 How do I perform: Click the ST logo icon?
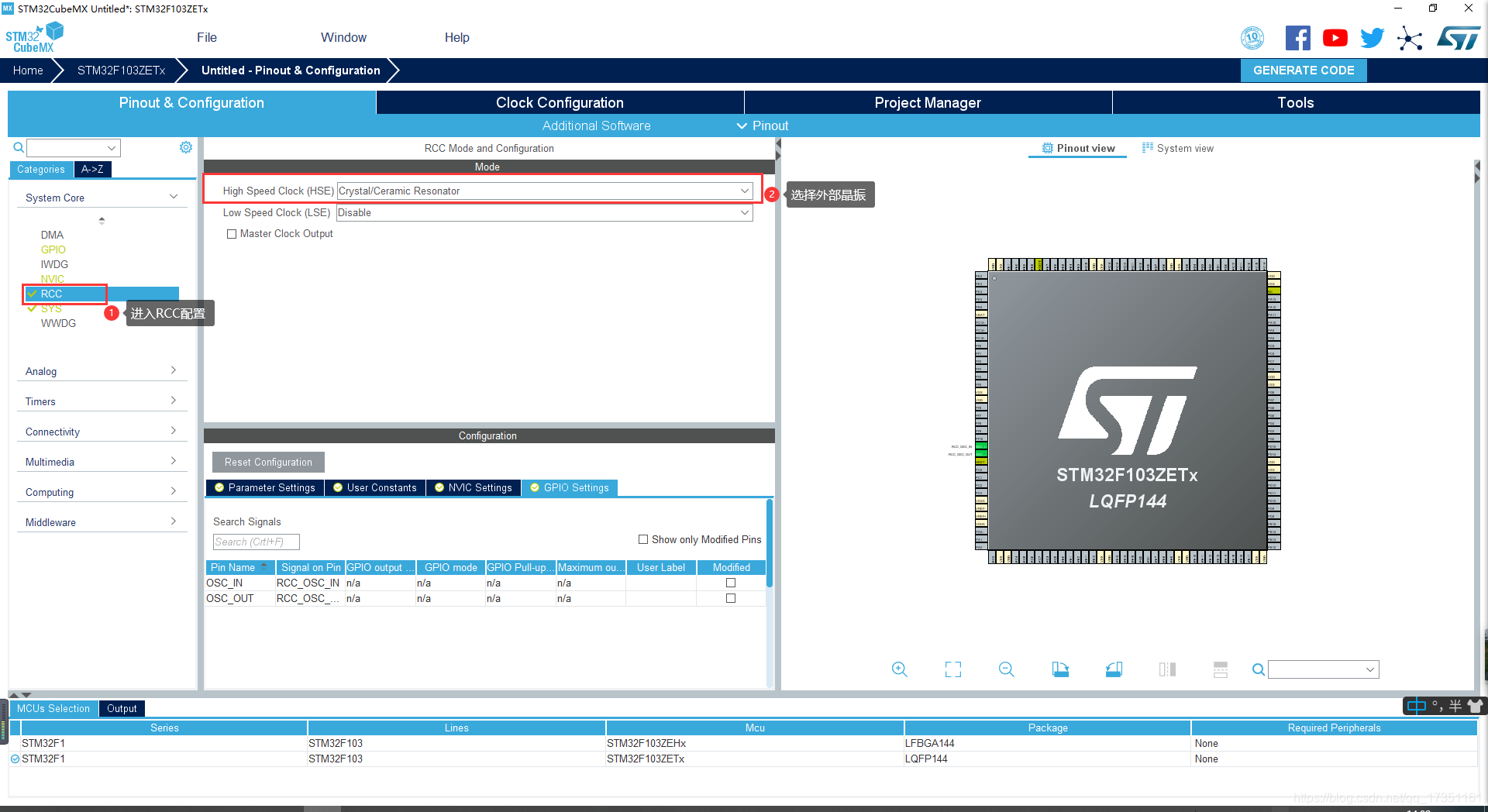click(1458, 38)
